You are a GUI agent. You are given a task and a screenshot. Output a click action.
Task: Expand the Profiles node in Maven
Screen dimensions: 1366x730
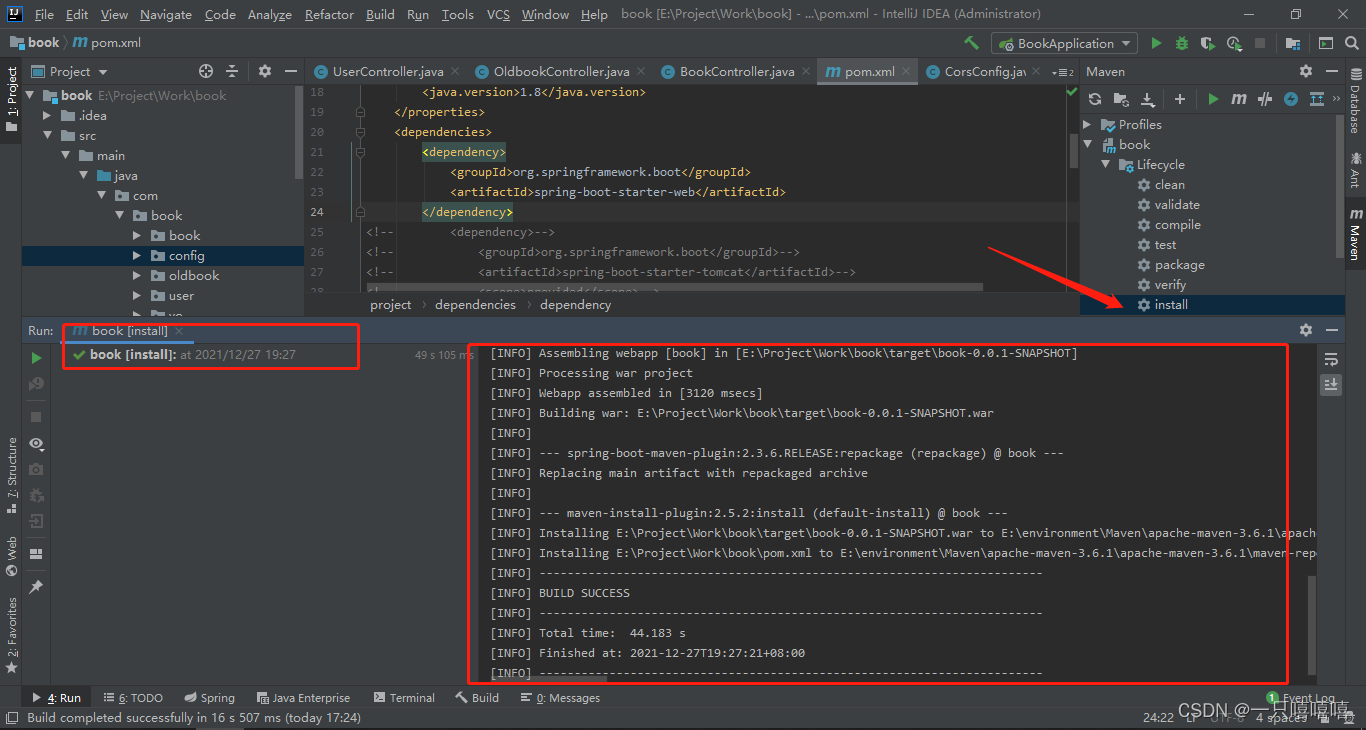click(x=1088, y=124)
